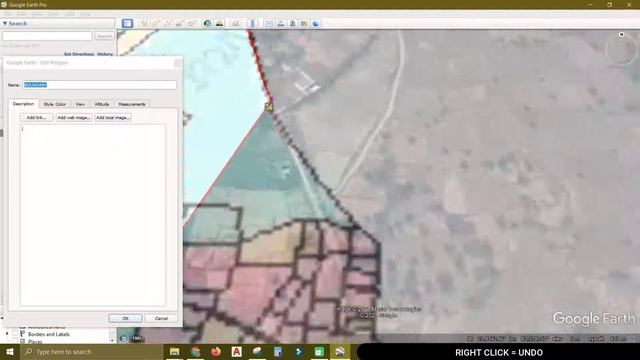Click the Record a Tour toolbar icon
This screenshot has width=640, height=360.
191,23
